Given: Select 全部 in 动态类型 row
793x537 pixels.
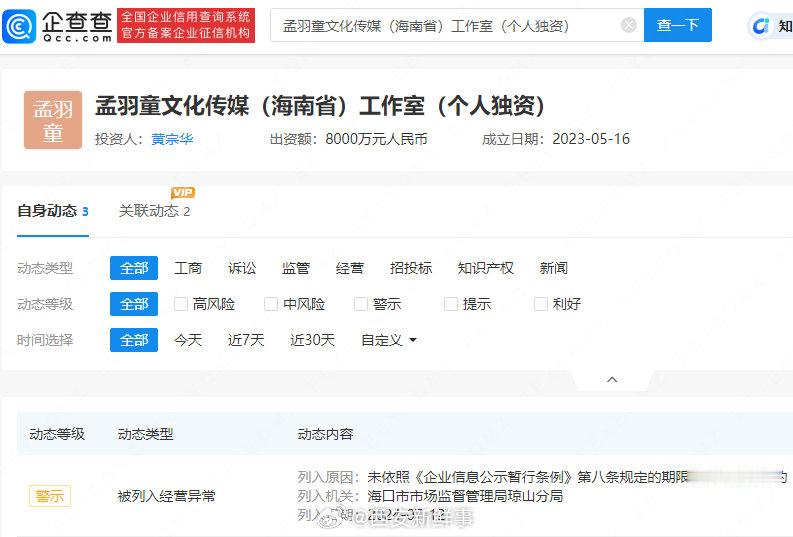Looking at the screenshot, I should tap(134, 268).
